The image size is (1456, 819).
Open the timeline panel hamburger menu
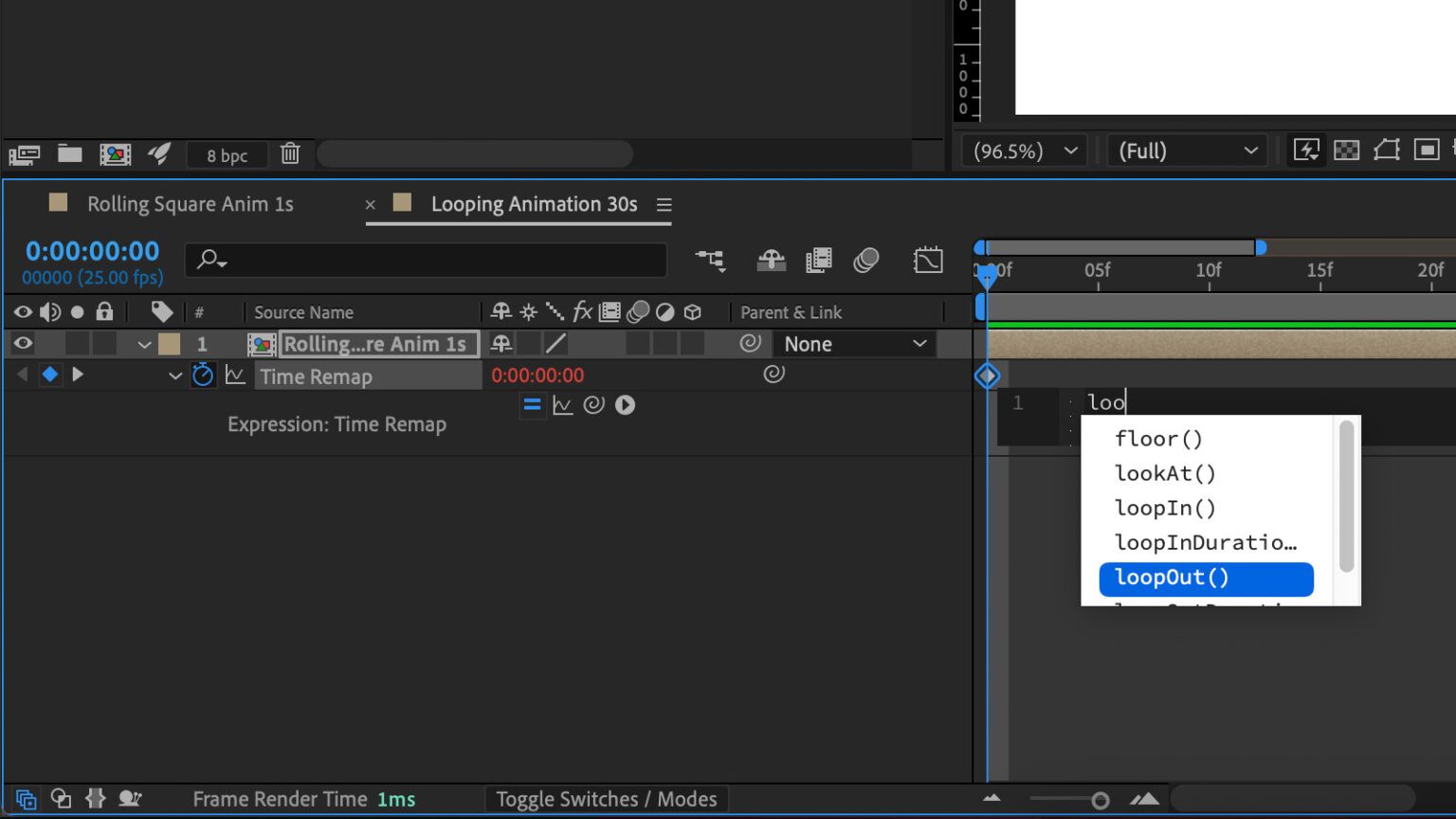click(664, 204)
